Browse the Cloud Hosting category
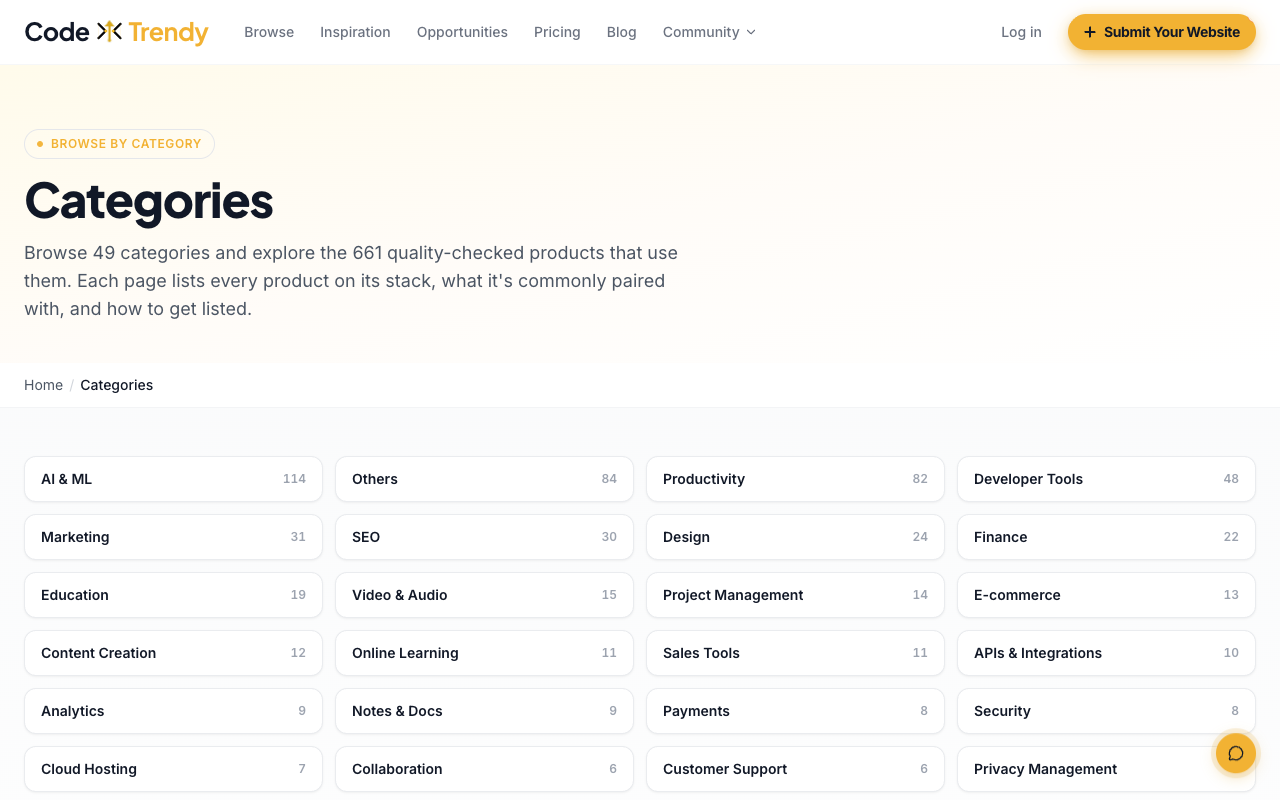The width and height of the screenshot is (1280, 800). click(x=173, y=769)
